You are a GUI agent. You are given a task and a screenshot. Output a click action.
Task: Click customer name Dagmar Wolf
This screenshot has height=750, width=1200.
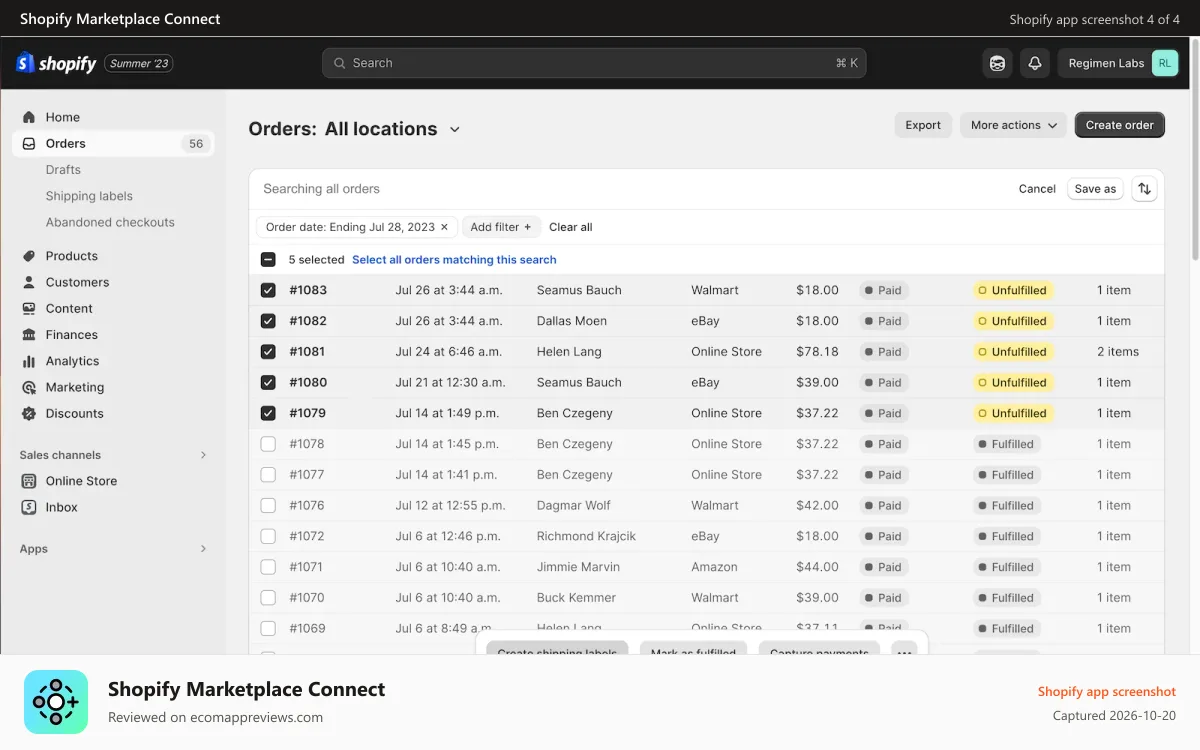574,505
